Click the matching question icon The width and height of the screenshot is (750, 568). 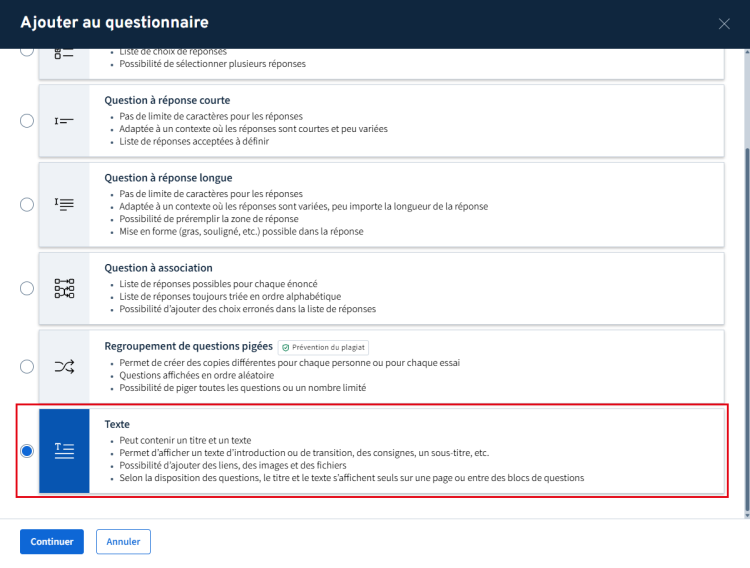(x=64, y=288)
